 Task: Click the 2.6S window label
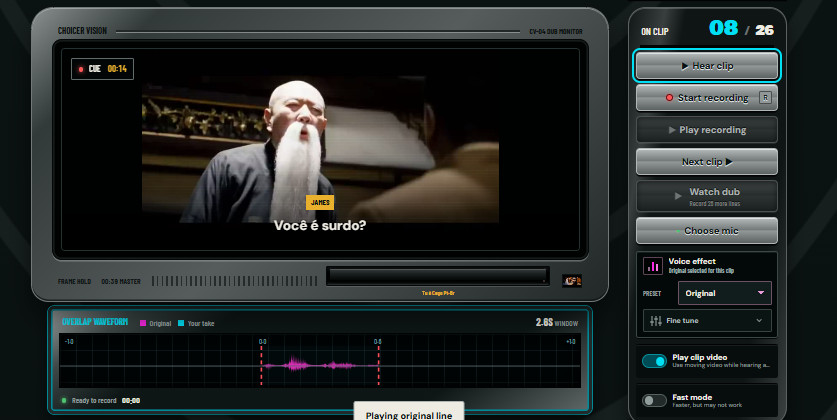click(557, 322)
